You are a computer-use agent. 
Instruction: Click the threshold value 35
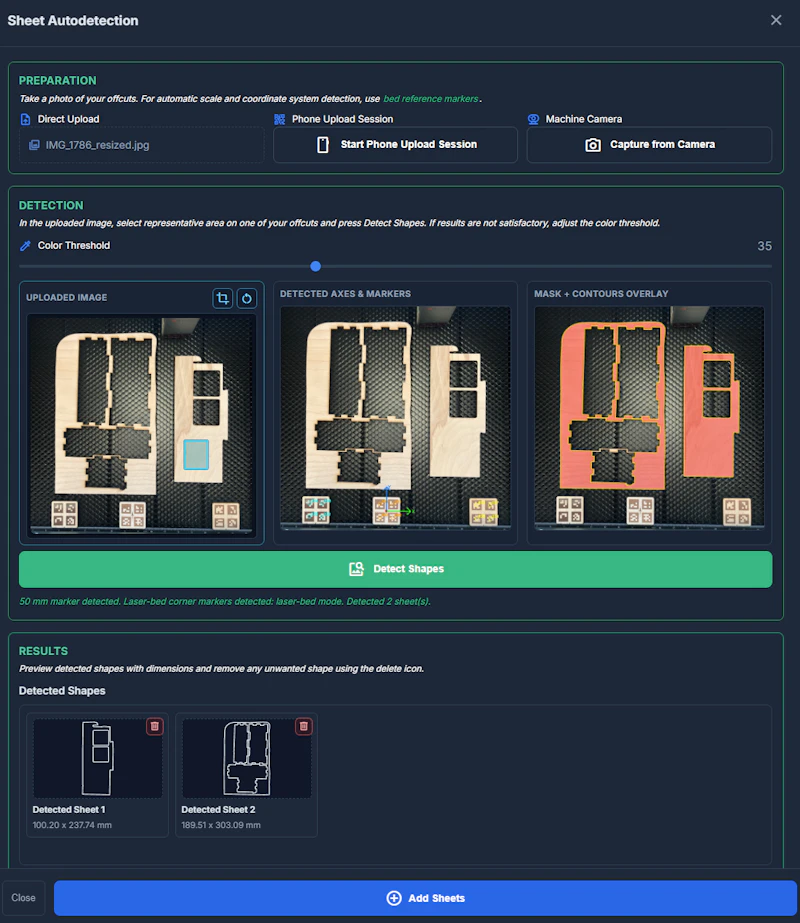tap(764, 246)
